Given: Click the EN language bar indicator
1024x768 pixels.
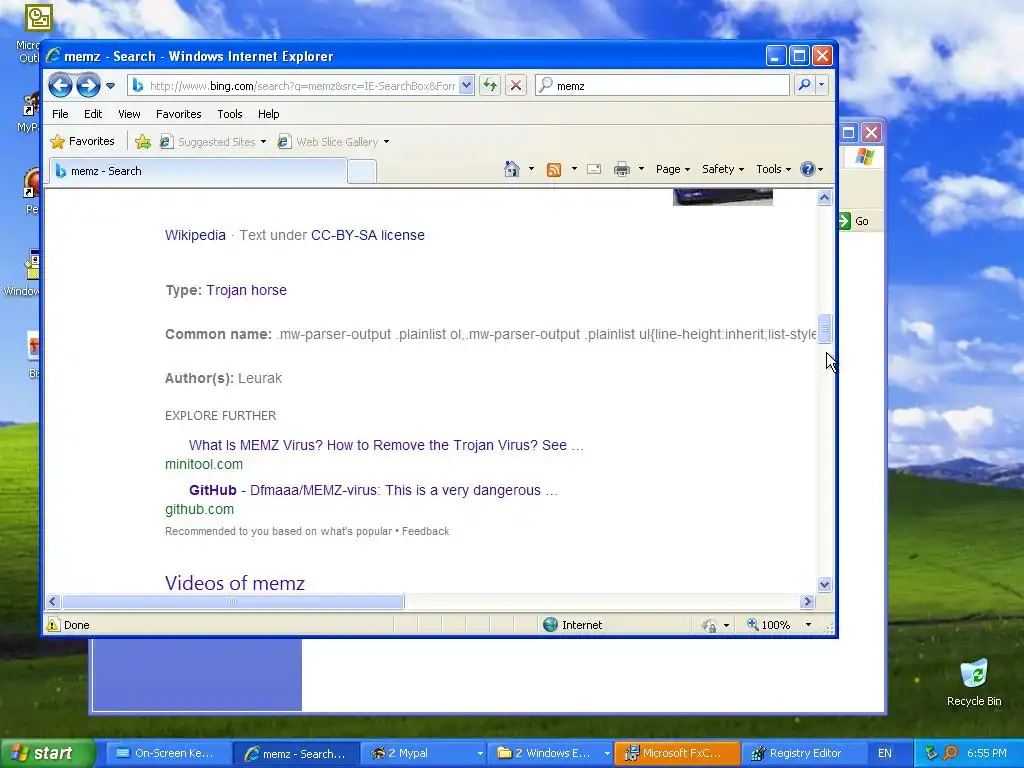Looking at the screenshot, I should (x=885, y=753).
